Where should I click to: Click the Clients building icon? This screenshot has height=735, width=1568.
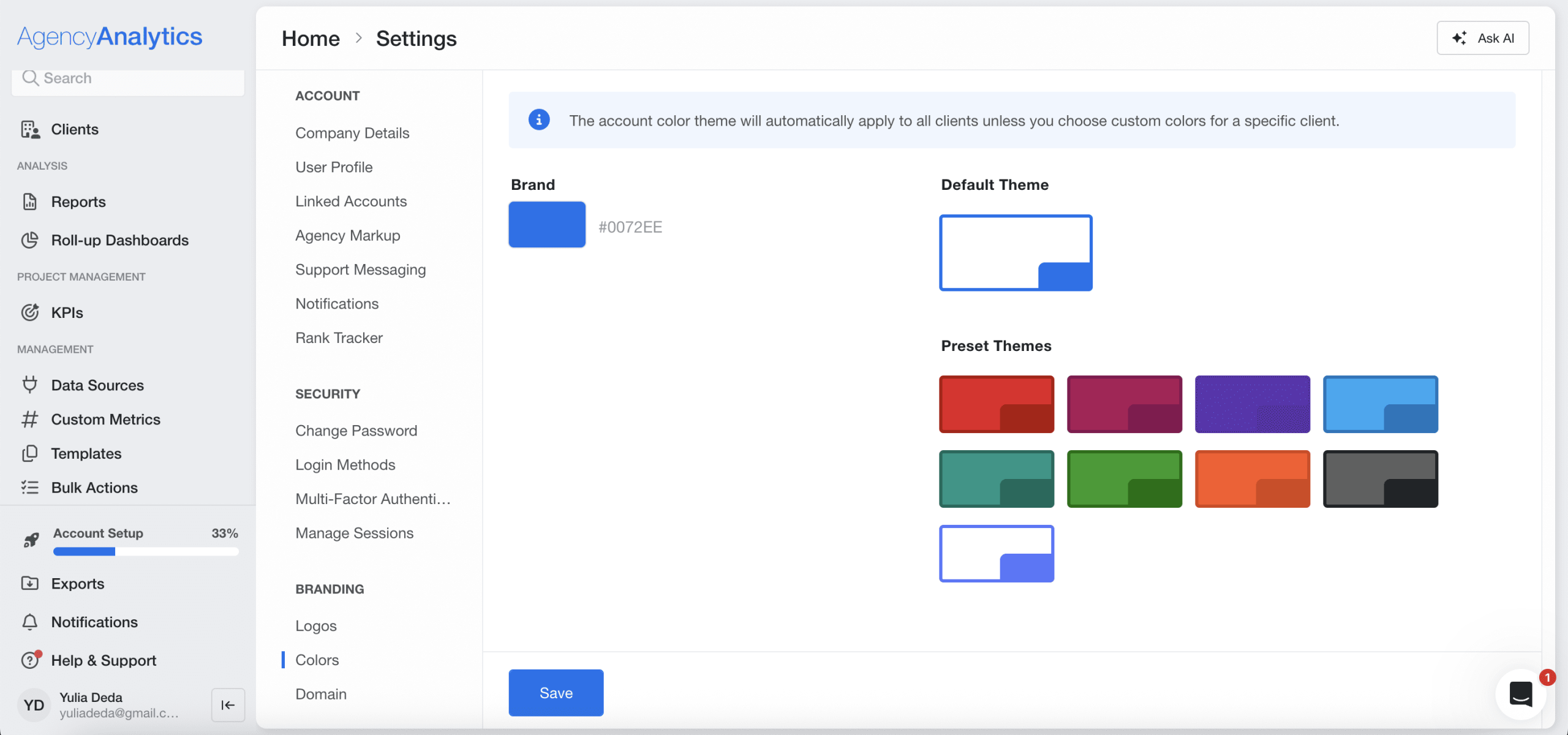point(30,129)
